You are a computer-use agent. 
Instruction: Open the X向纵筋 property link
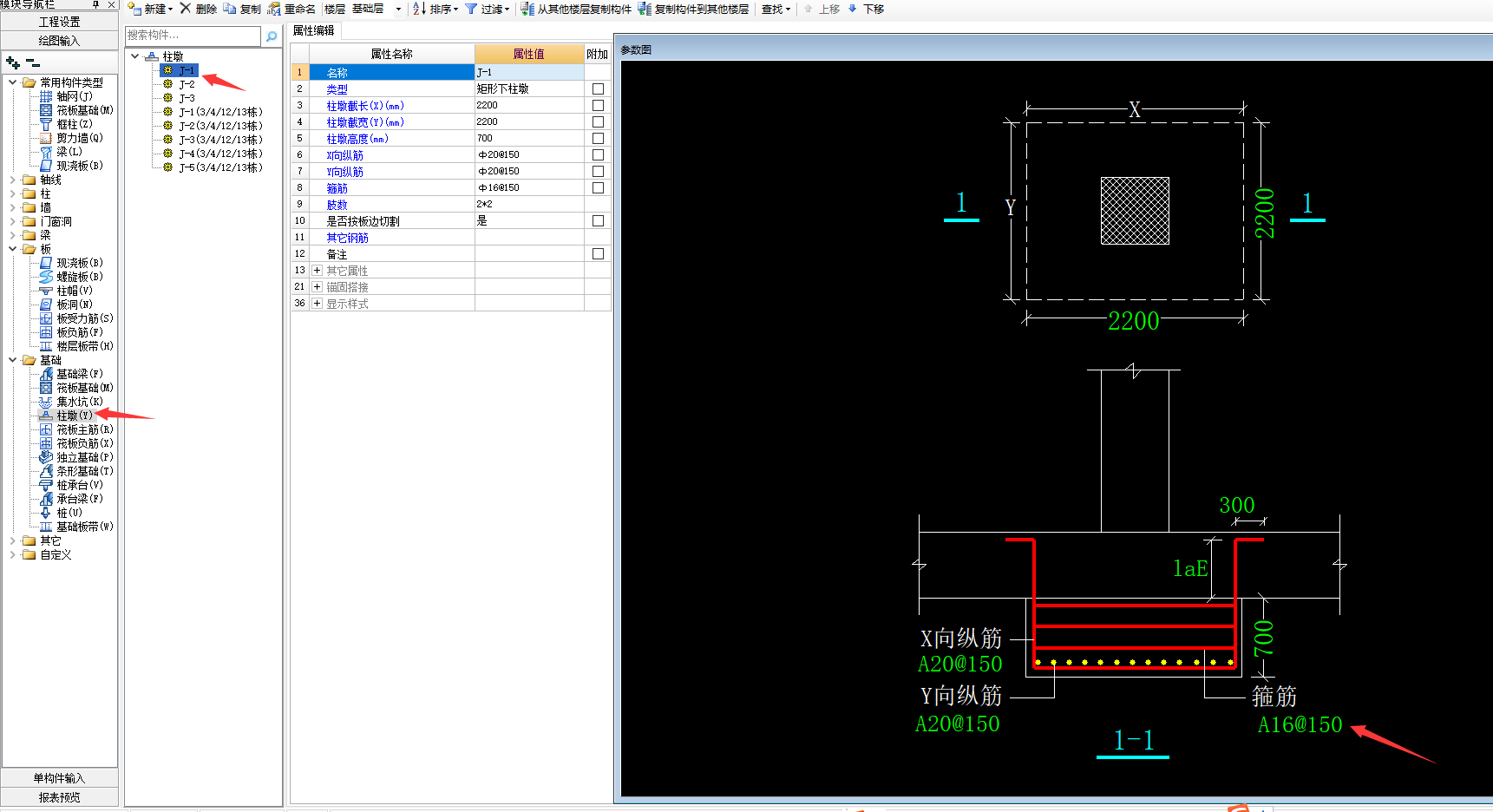(x=344, y=155)
